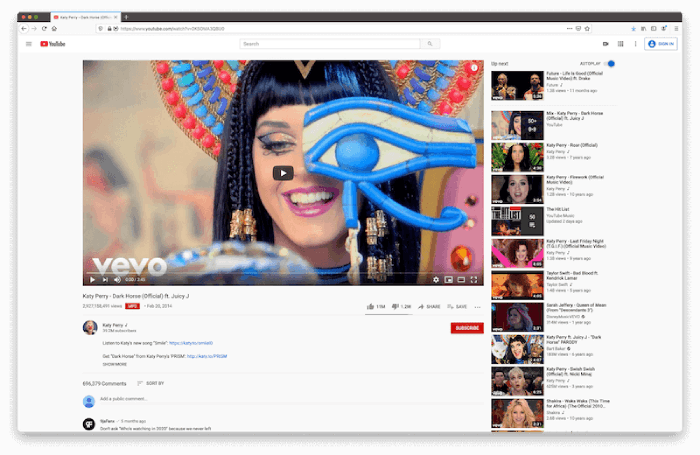
Task: Open a new browser tab
Action: [126, 17]
